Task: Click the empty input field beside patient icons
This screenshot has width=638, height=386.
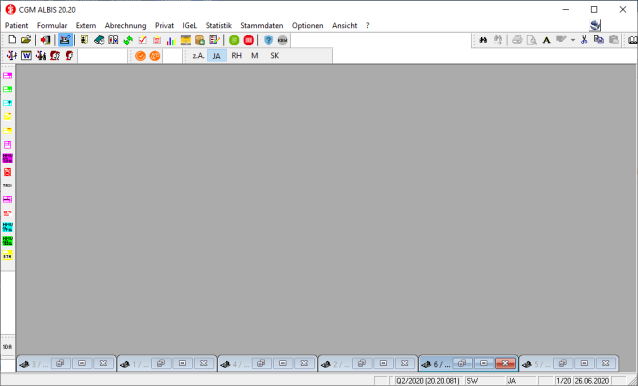Action: click(102, 56)
